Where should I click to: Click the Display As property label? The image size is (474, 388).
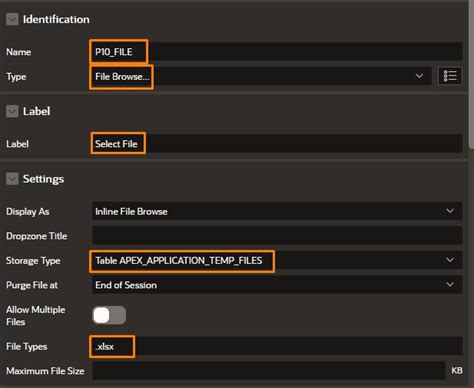(28, 212)
